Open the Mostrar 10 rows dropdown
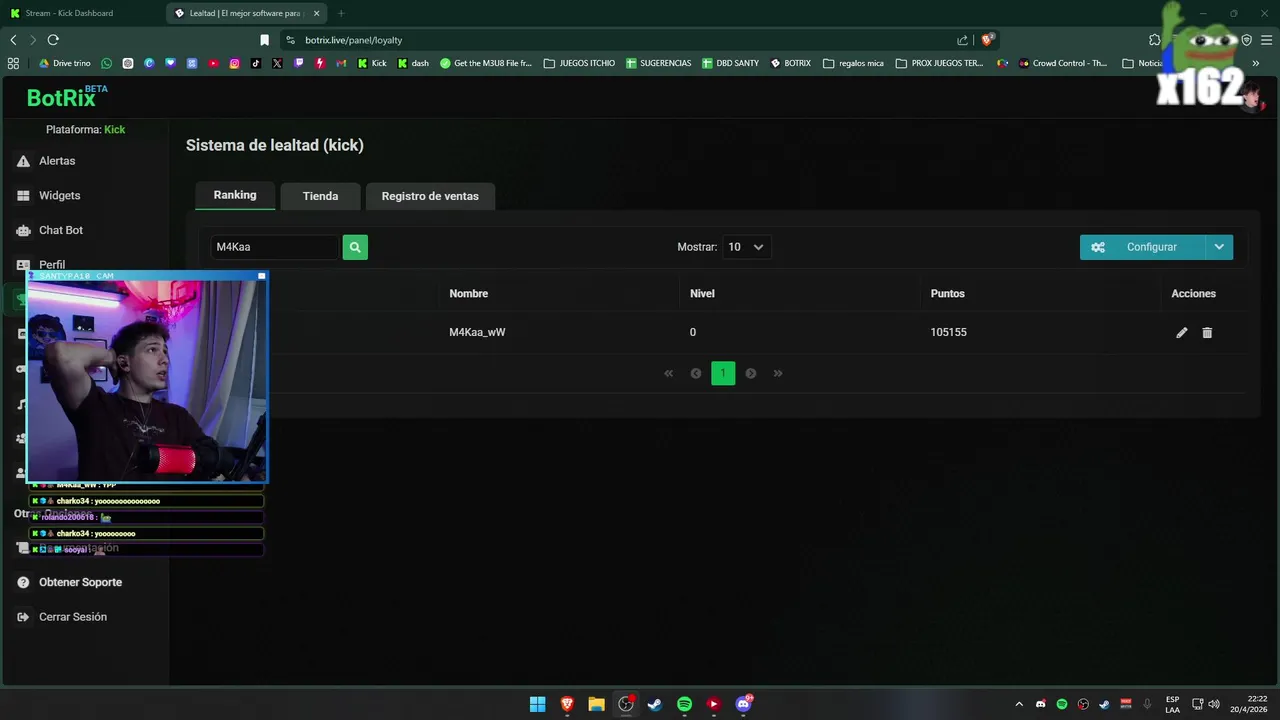 (746, 247)
